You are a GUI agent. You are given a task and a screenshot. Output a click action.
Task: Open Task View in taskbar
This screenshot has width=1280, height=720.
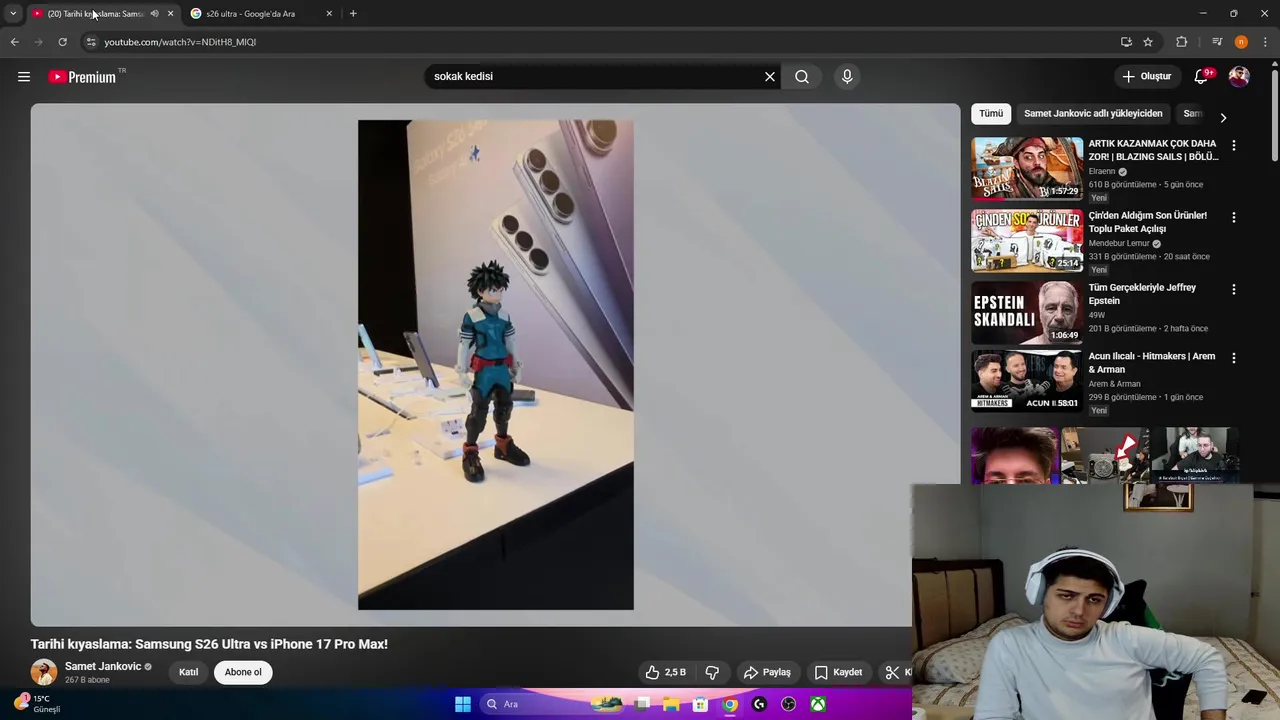[642, 704]
